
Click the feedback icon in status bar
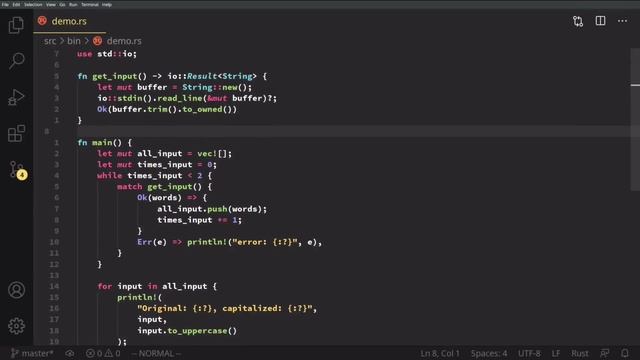(604, 353)
